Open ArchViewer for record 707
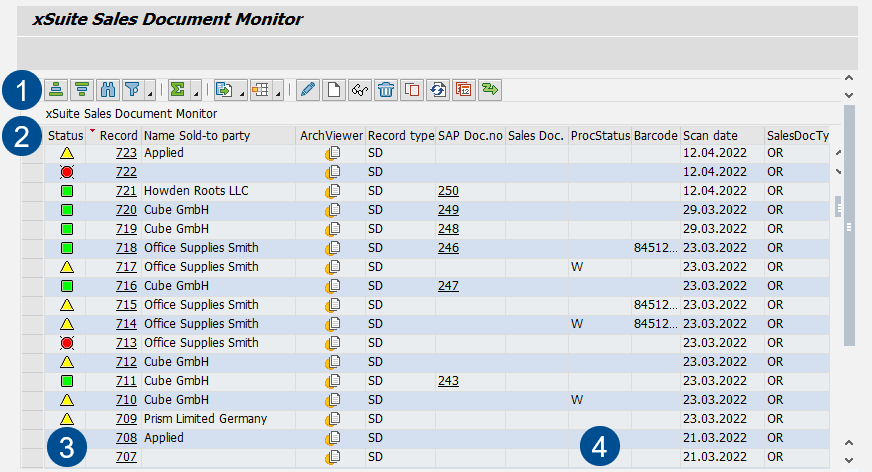Image resolution: width=872 pixels, height=472 pixels. [x=333, y=457]
